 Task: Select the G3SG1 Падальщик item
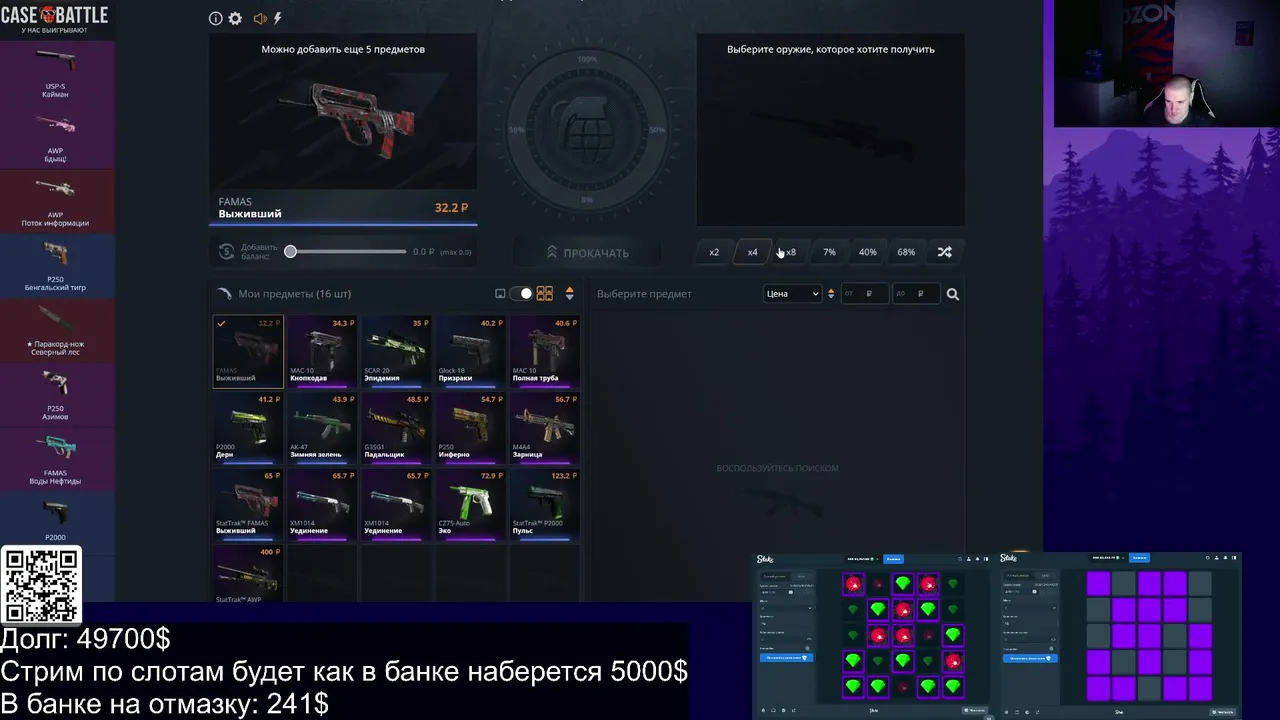(396, 428)
